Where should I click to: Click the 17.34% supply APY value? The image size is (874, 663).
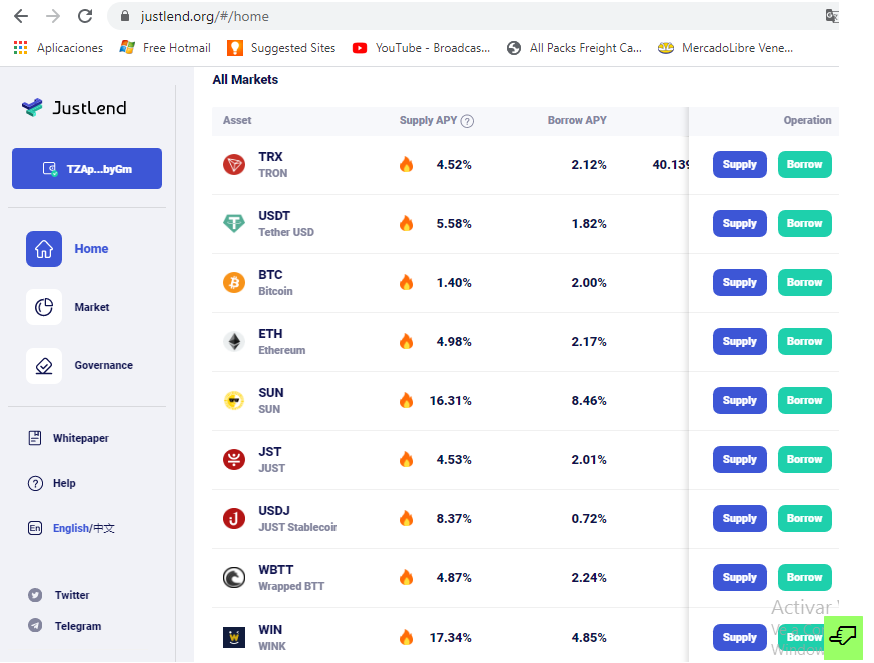point(450,637)
